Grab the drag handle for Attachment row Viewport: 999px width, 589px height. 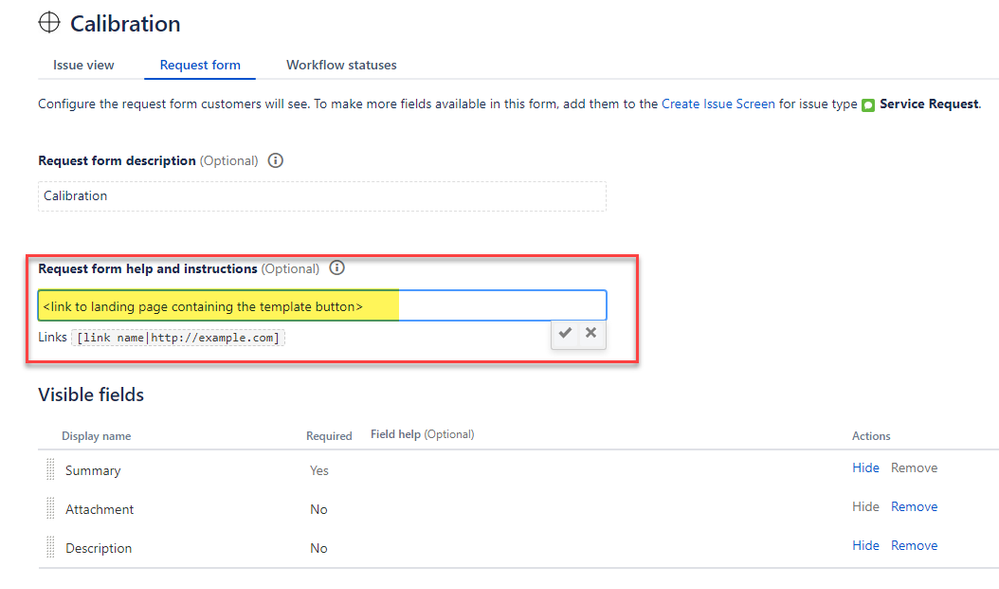click(x=51, y=509)
